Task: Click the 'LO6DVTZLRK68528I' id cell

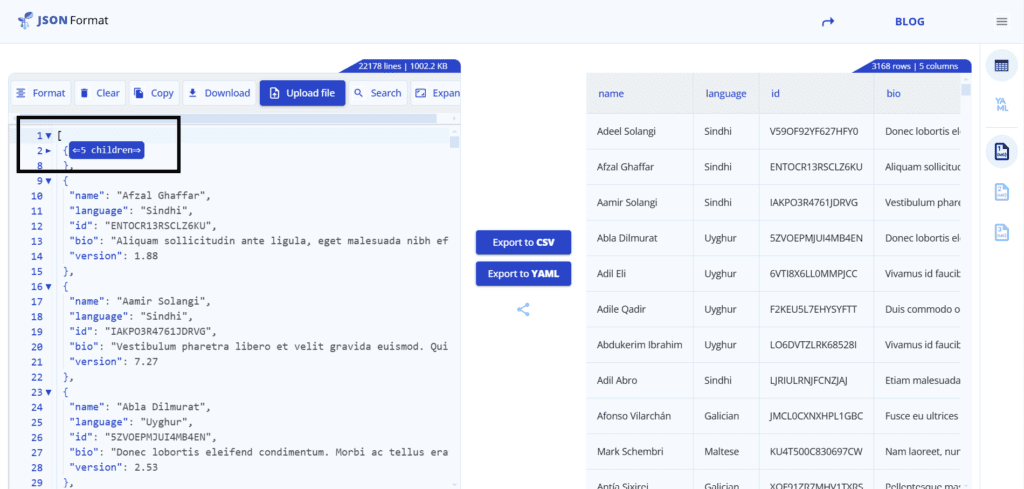Action: [816, 345]
